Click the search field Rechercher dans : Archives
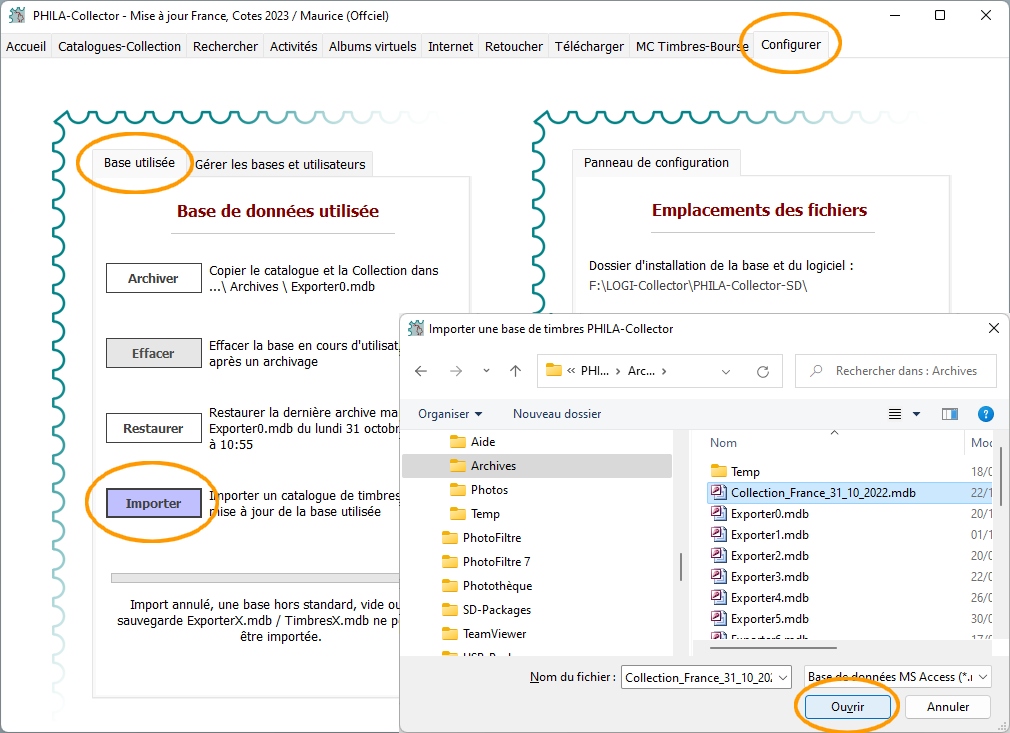This screenshot has height=733, width=1010. 895,371
